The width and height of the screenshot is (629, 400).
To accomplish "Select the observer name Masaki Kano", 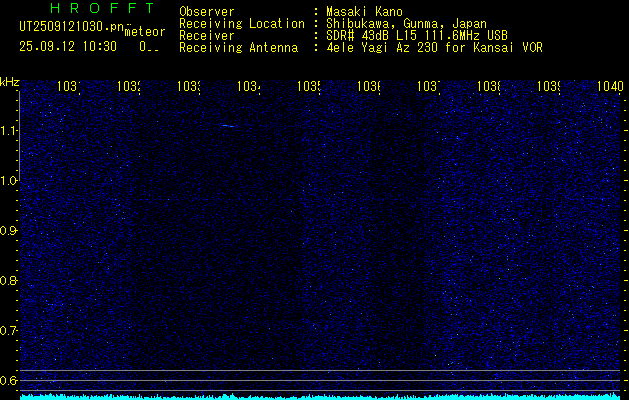I will pos(364,11).
